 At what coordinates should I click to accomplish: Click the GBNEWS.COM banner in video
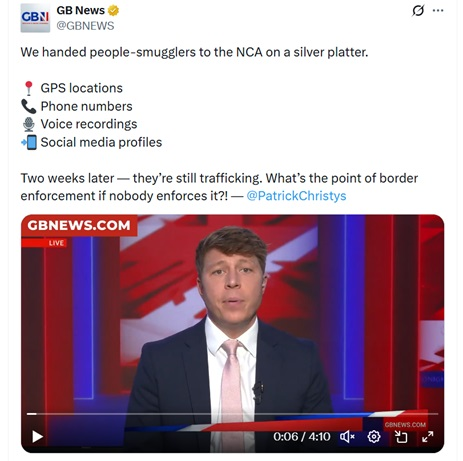pyautogui.click(x=79, y=225)
